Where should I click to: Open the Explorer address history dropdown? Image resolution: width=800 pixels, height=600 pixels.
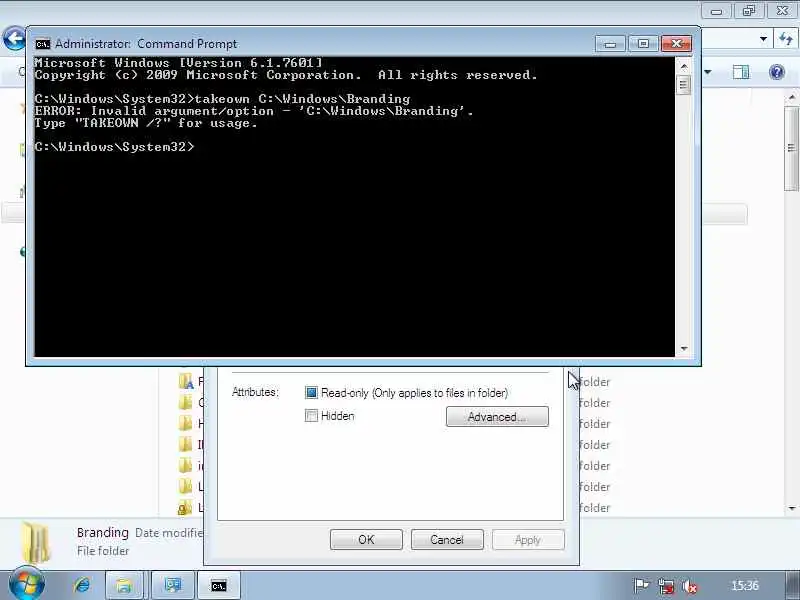coord(763,39)
